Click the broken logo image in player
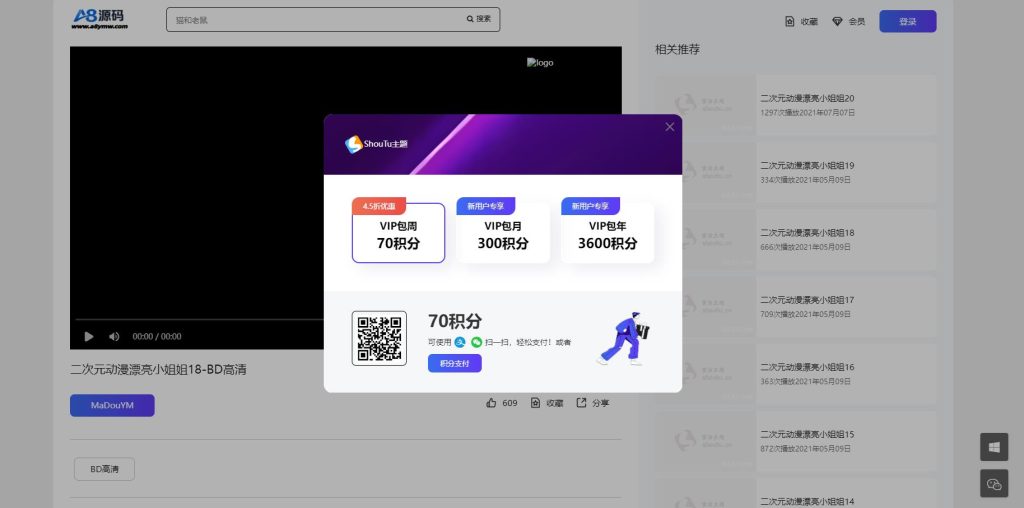 (x=540, y=63)
